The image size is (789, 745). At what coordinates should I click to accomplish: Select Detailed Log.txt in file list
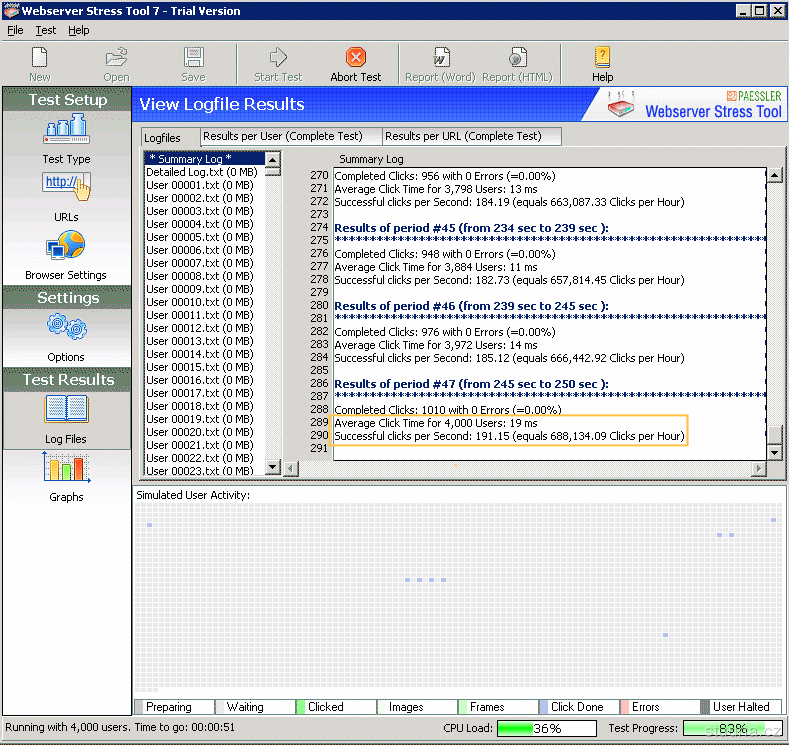[x=201, y=172]
